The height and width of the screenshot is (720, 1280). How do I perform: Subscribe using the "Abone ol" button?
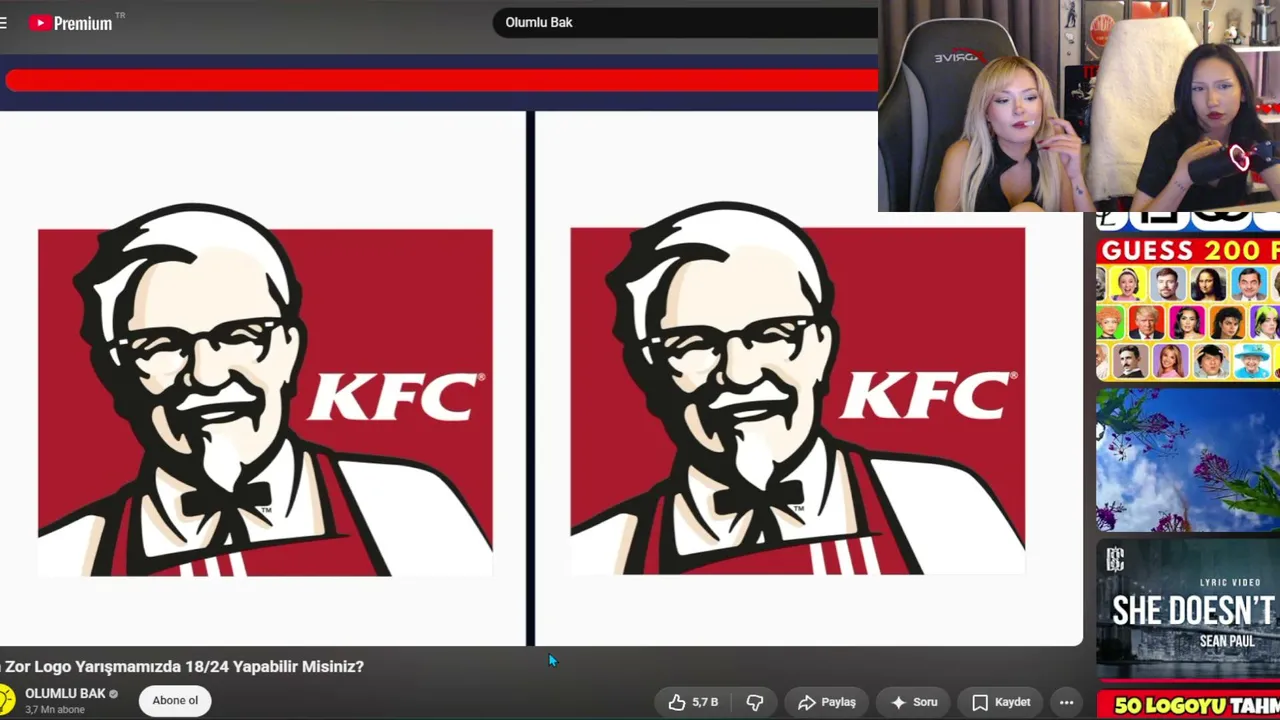point(175,700)
